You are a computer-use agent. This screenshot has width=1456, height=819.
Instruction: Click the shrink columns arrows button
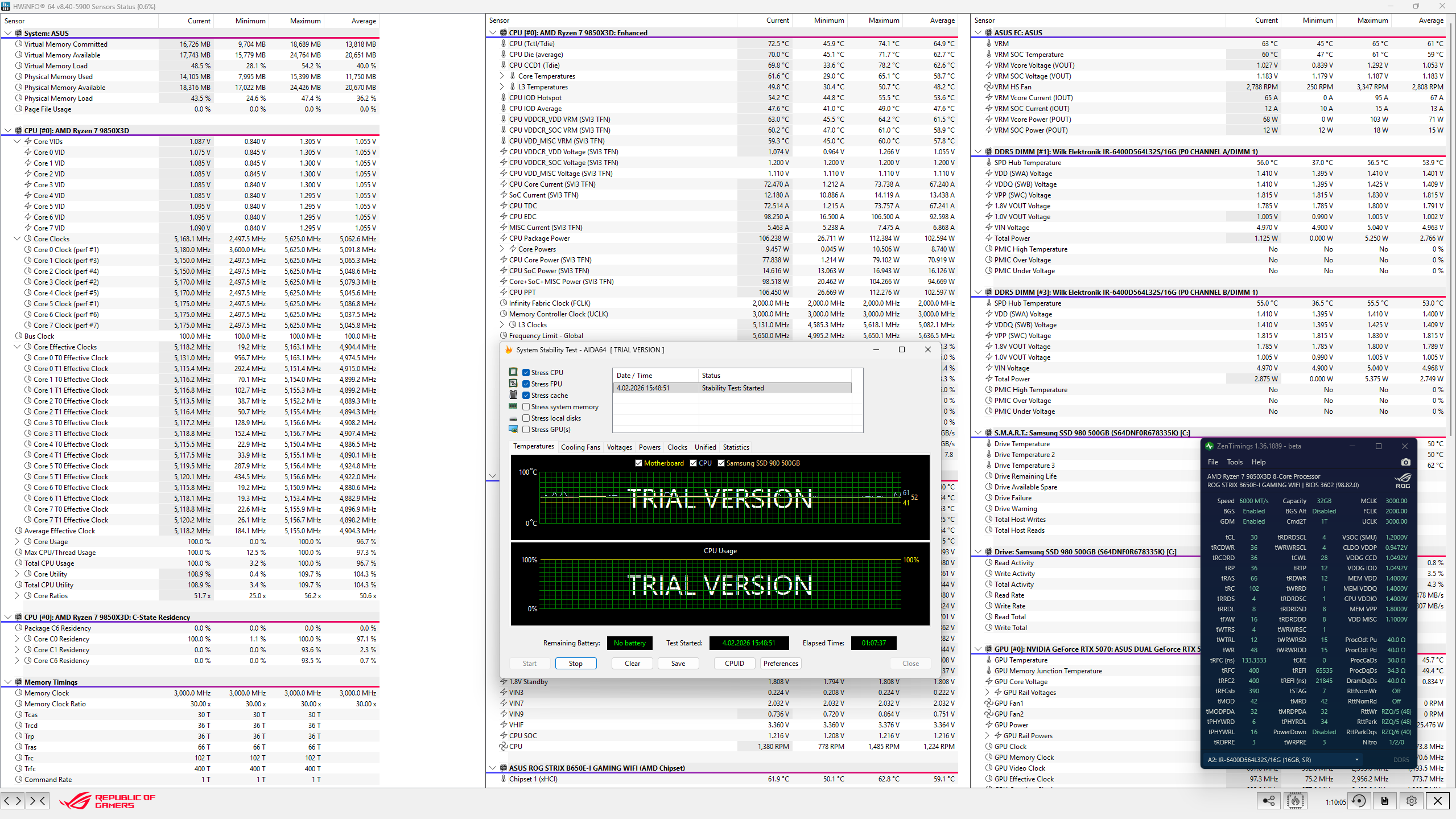point(38,801)
